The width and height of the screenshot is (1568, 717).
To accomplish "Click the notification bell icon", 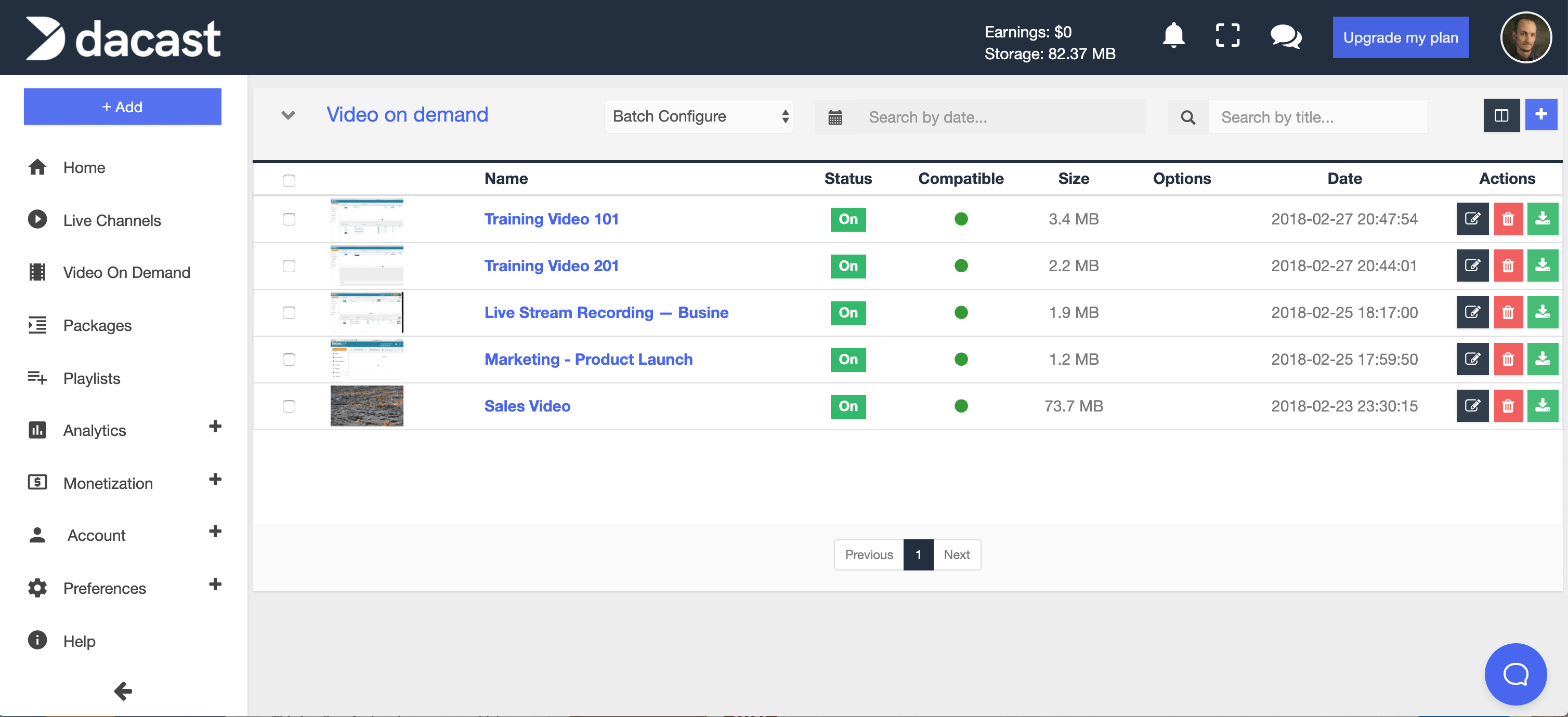I will pos(1173,37).
